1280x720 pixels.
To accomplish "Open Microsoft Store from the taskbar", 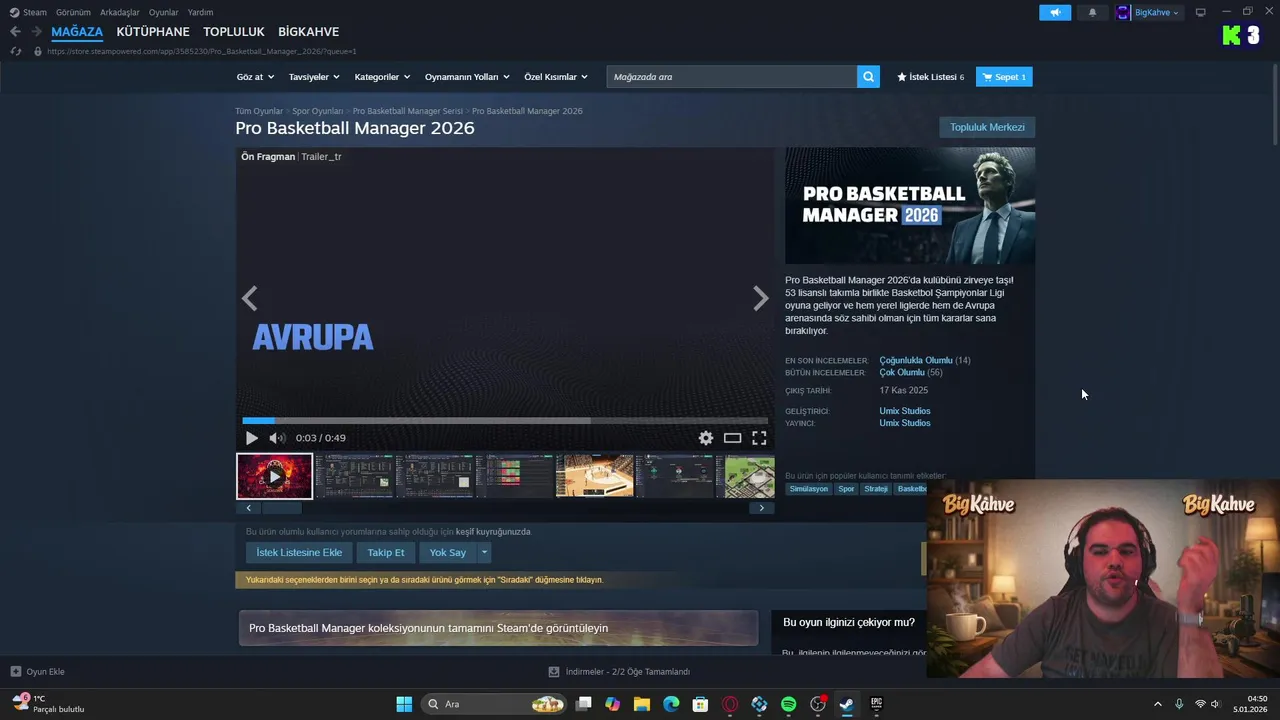I will pyautogui.click(x=700, y=704).
